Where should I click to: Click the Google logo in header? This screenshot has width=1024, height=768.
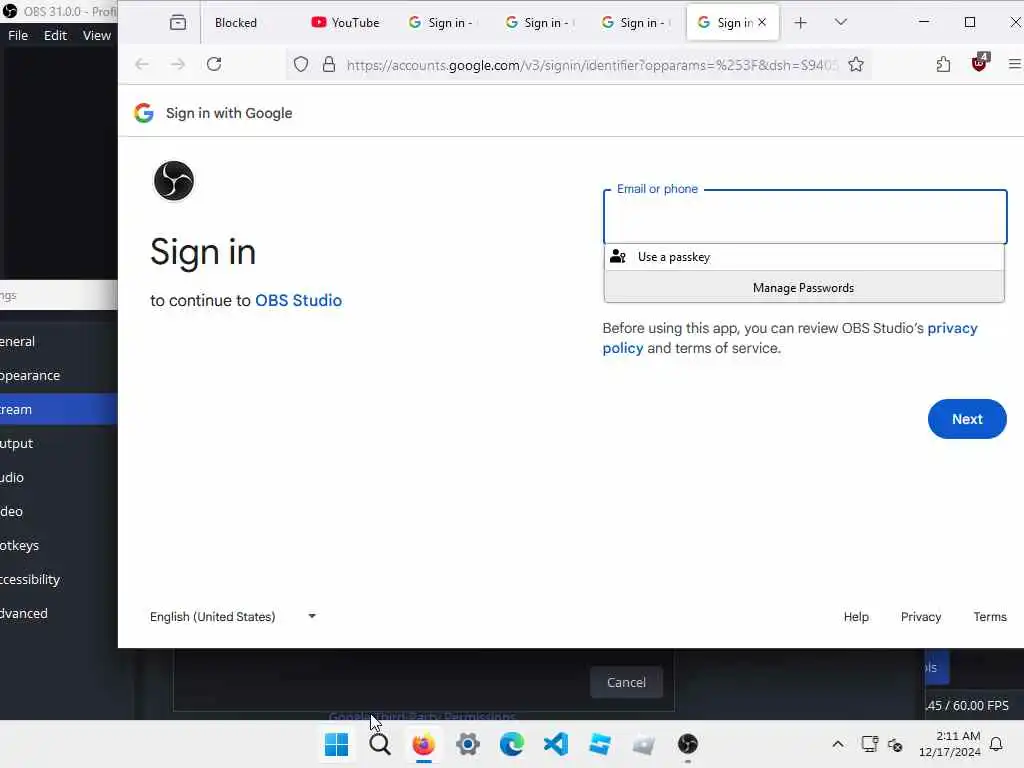[144, 113]
